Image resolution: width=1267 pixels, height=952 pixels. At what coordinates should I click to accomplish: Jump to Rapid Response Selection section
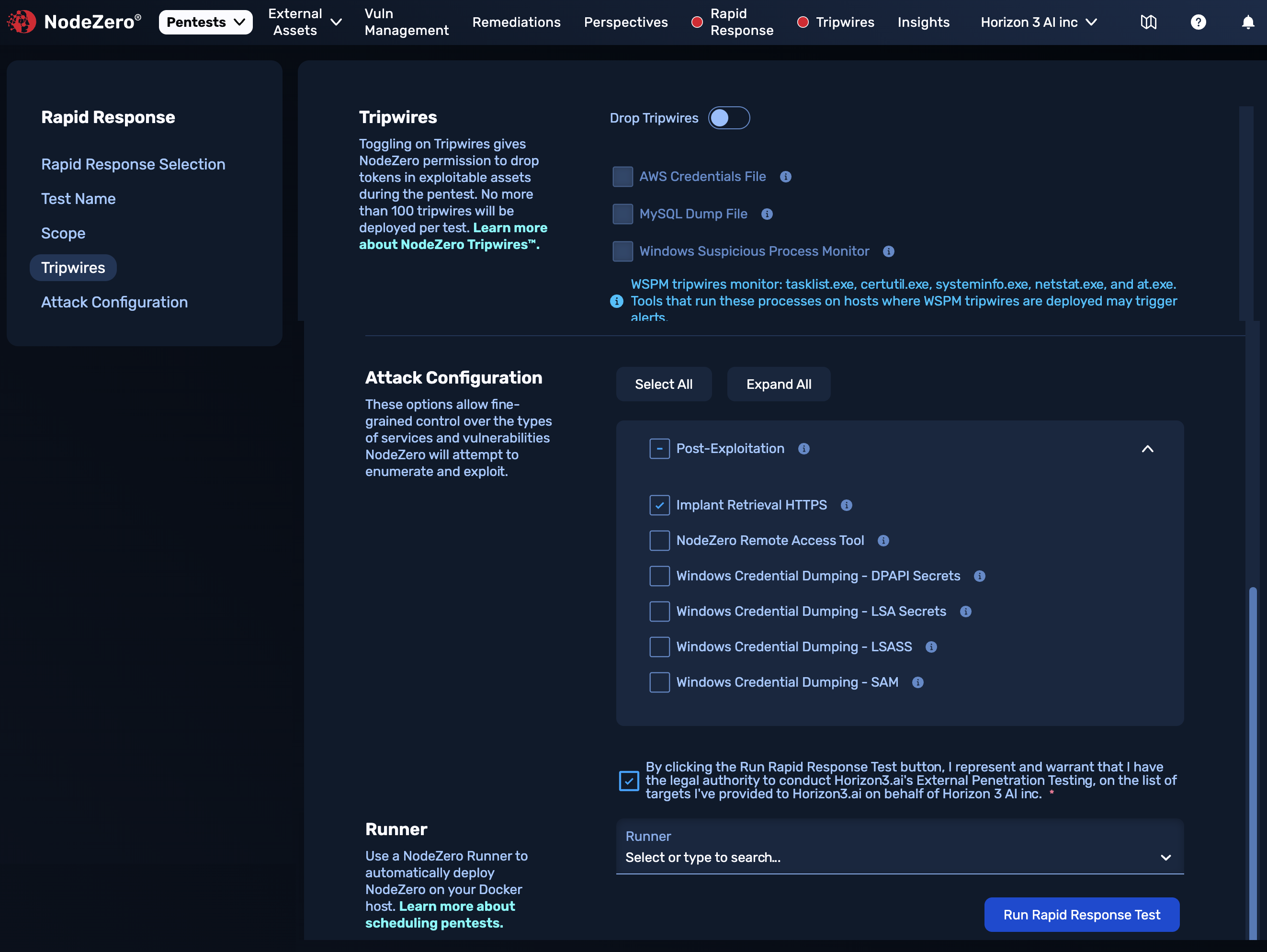click(x=133, y=164)
